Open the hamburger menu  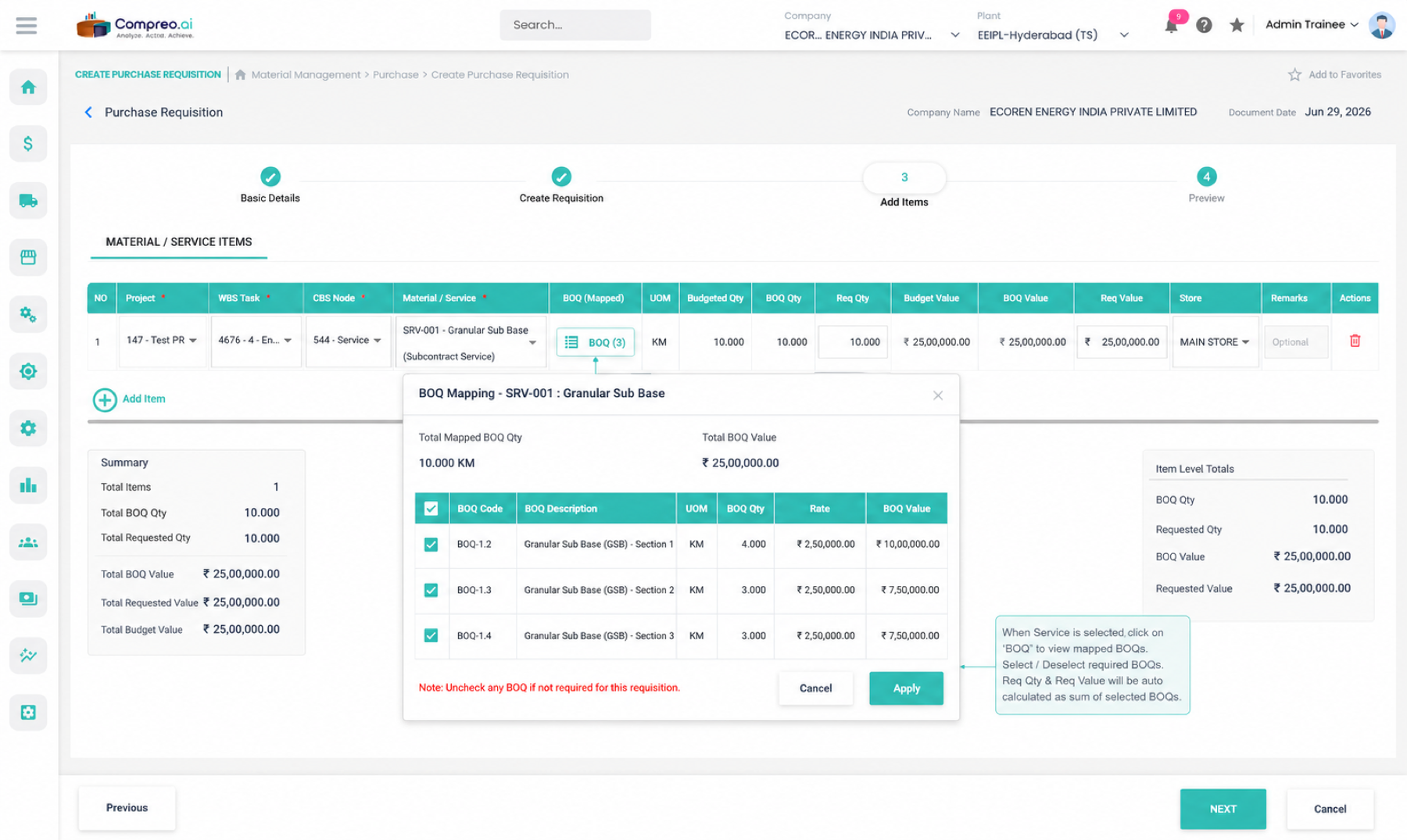[x=26, y=25]
